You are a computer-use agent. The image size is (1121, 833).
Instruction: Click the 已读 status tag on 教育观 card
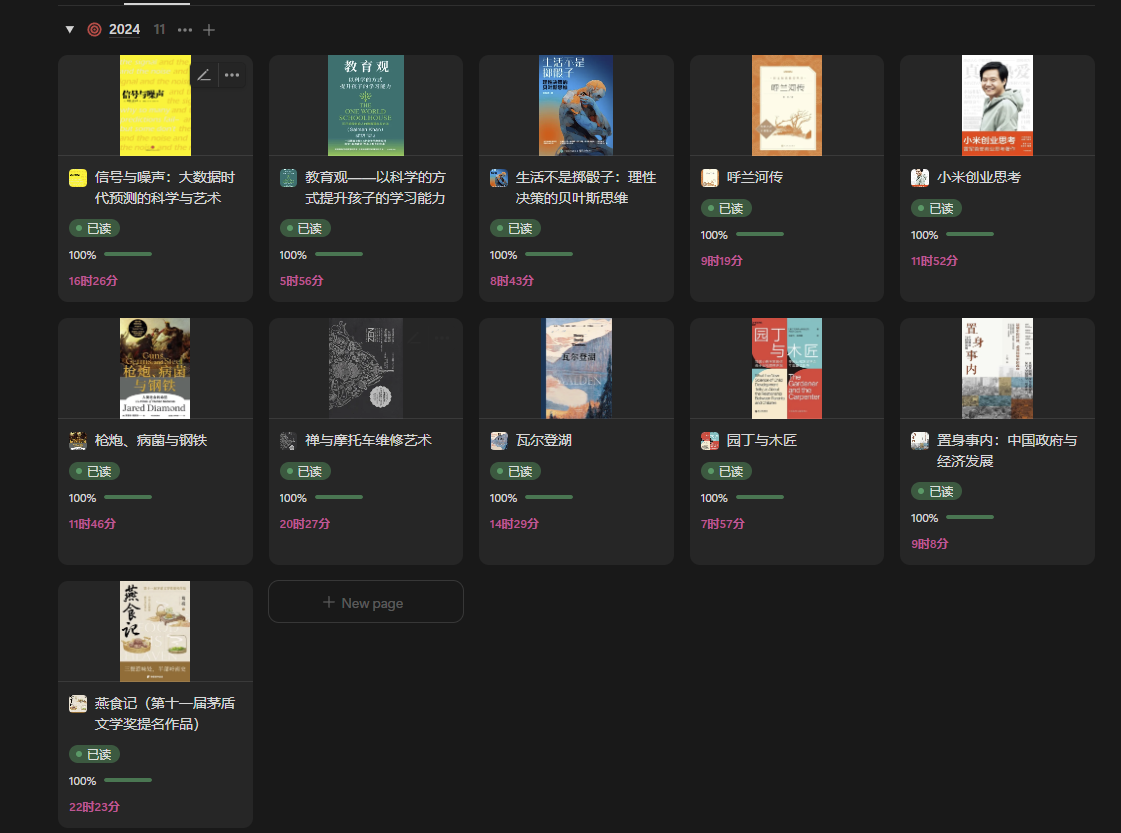(305, 228)
